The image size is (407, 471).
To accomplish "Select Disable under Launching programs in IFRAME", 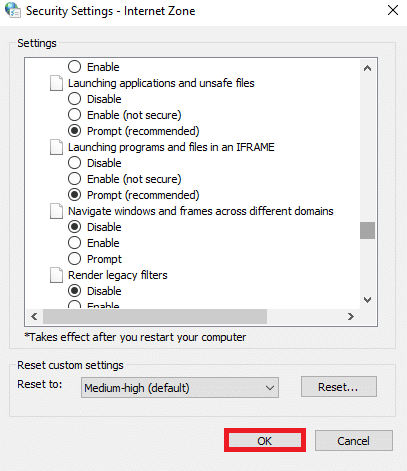I will pos(74,163).
